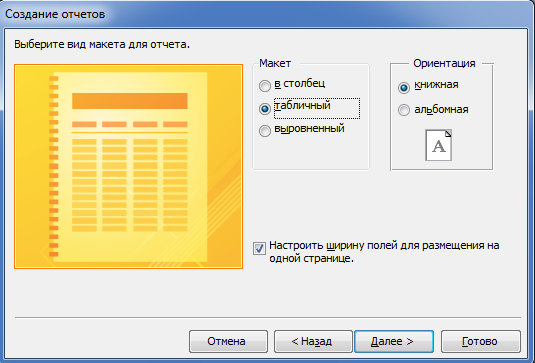Click the 'Создание отчетов' title bar text
Image resolution: width=535 pixels, height=363 pixels.
pos(55,14)
